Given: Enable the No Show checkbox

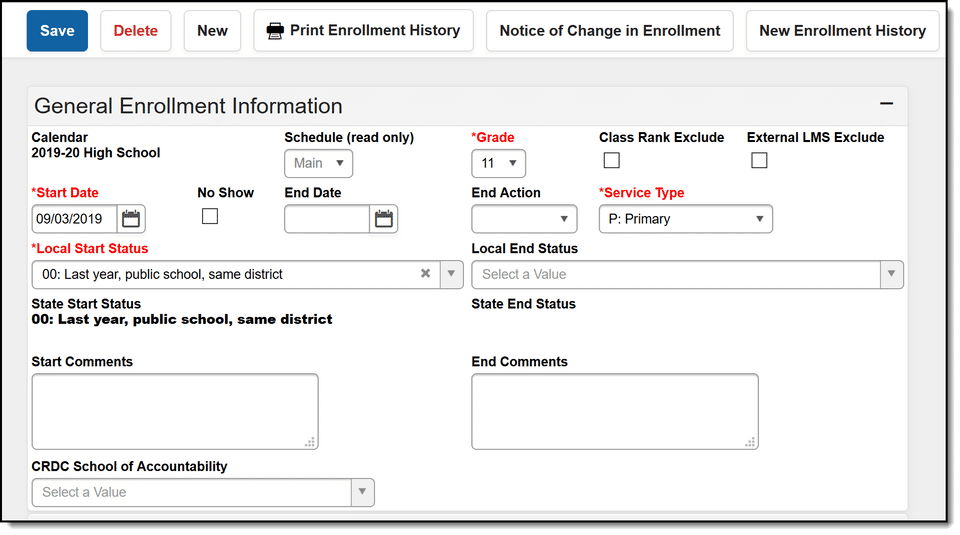Looking at the screenshot, I should click(210, 216).
